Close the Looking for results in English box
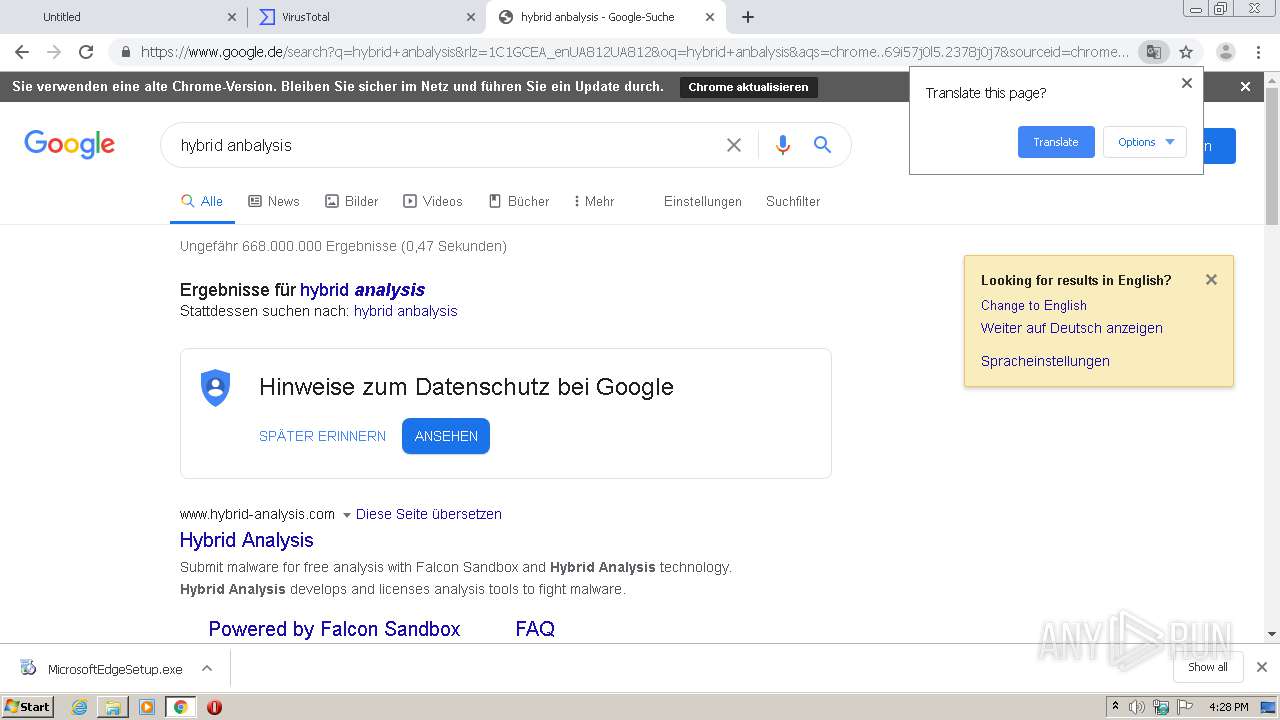This screenshot has width=1280, height=720. click(x=1211, y=280)
